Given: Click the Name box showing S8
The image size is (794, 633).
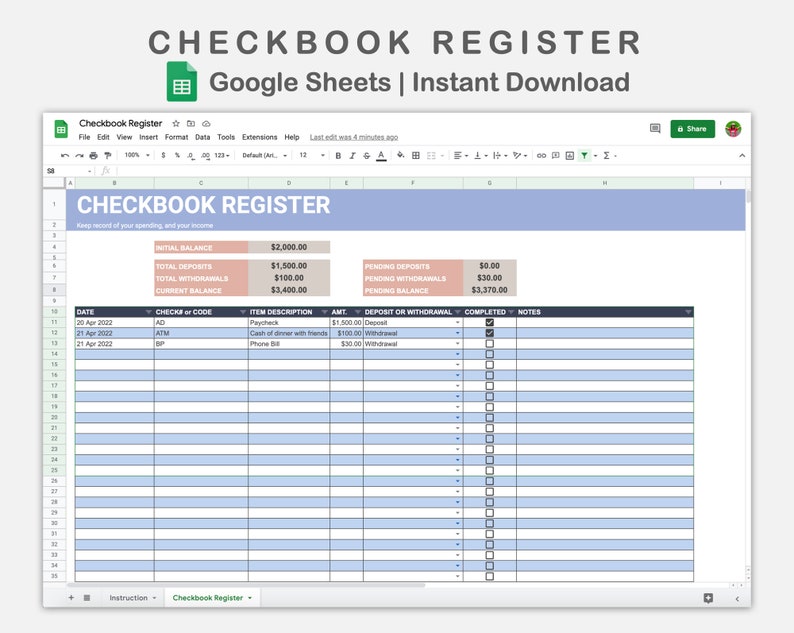Looking at the screenshot, I should pyautogui.click(x=69, y=171).
